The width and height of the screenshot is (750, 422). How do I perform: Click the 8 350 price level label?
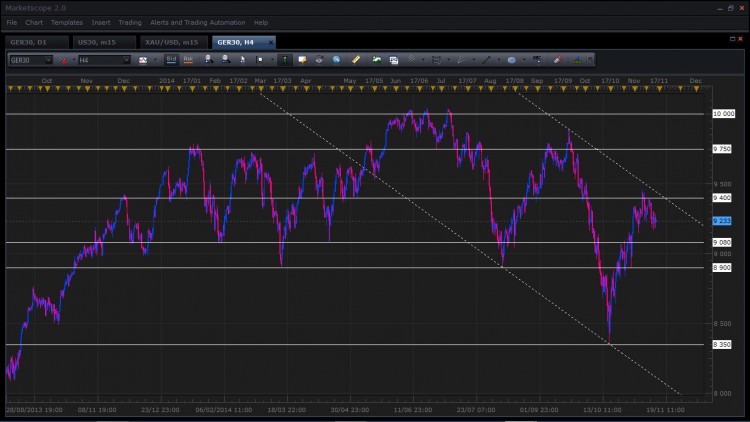[722, 344]
